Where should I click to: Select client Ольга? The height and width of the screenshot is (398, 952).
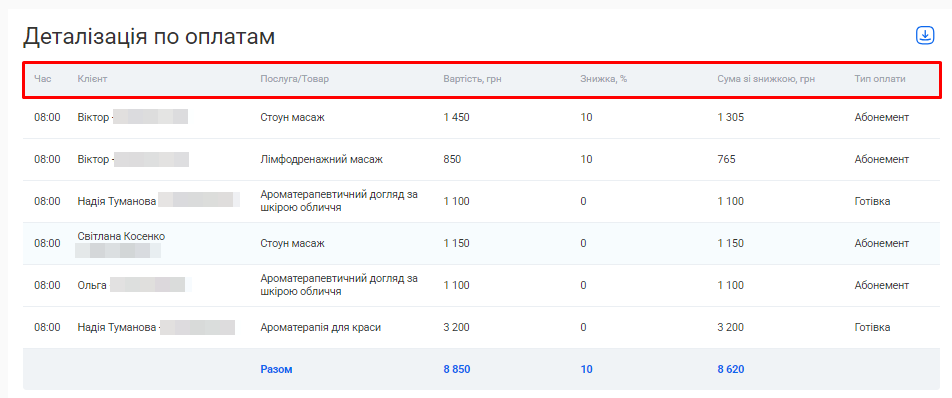[x=92, y=285]
